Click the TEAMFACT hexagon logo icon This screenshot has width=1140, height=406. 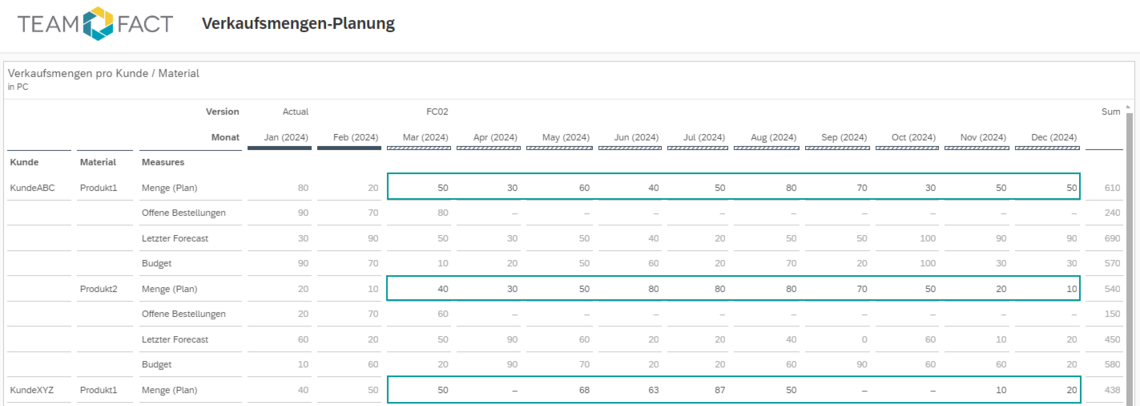98,23
